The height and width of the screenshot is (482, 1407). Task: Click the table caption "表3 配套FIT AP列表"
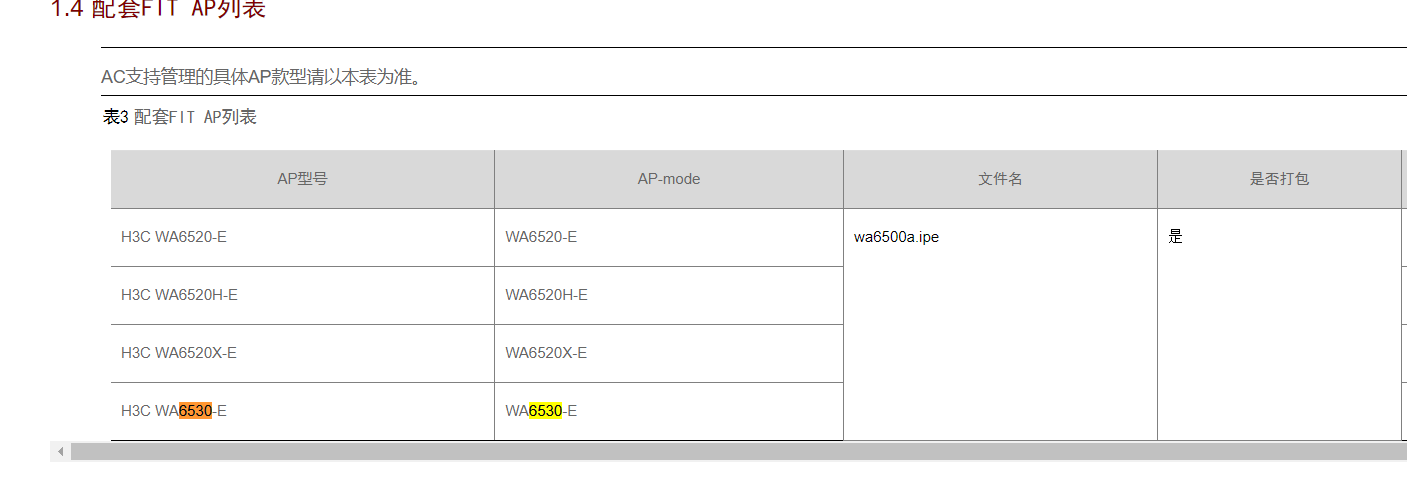point(180,117)
